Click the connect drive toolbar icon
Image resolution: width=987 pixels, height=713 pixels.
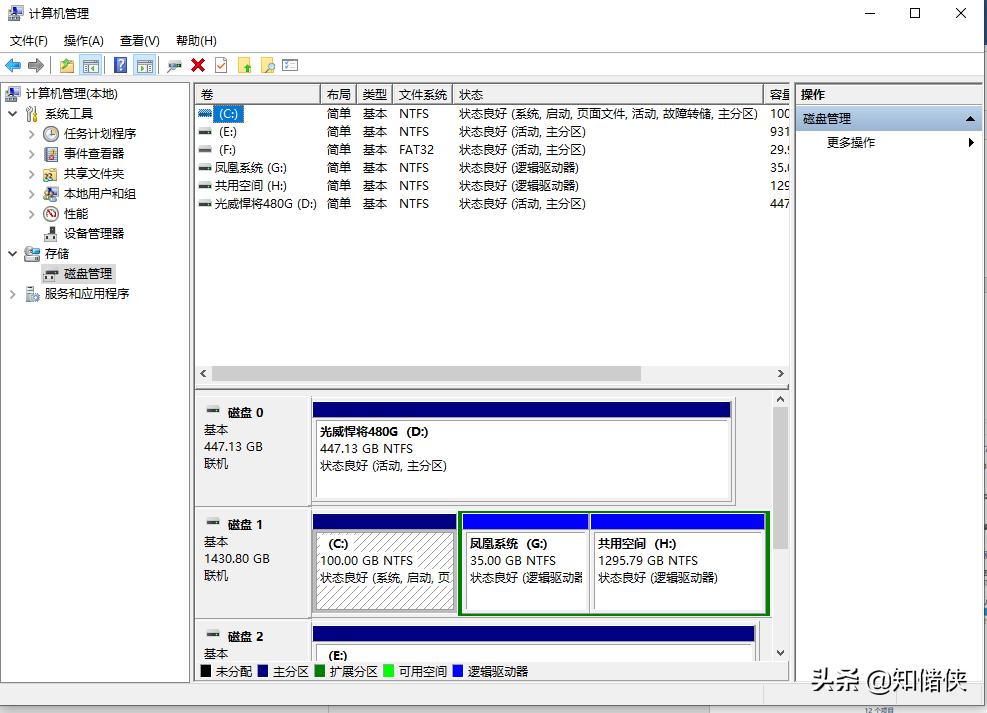174,65
